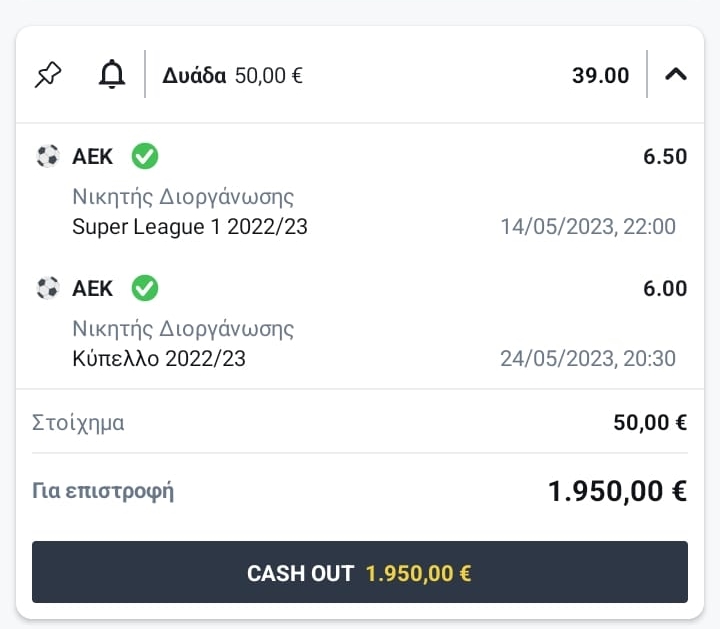Click the date 24/05/2023, 20:30
720x629 pixels.
click(588, 359)
